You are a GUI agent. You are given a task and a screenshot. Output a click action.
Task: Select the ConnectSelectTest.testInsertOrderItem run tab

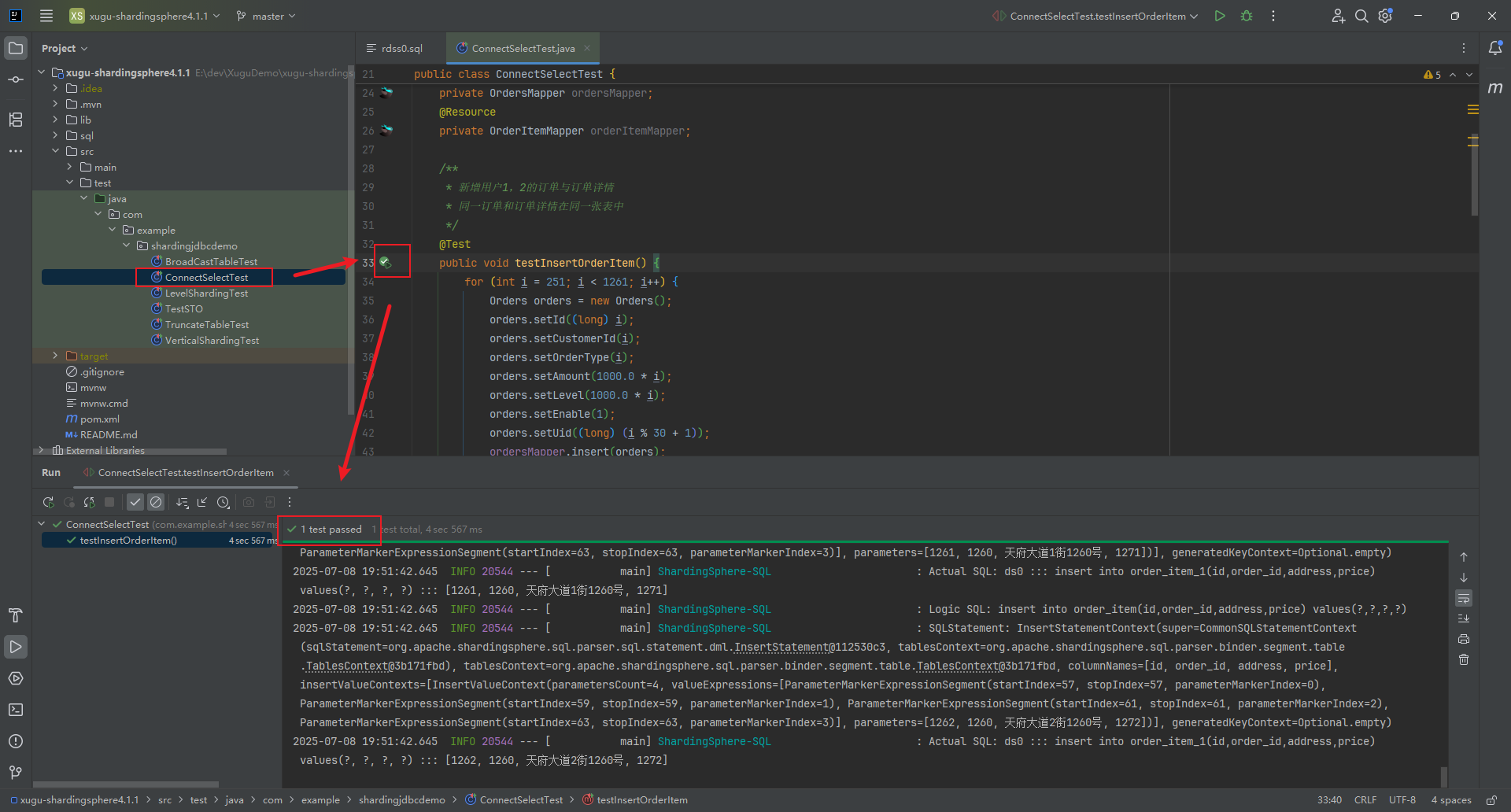click(186, 473)
